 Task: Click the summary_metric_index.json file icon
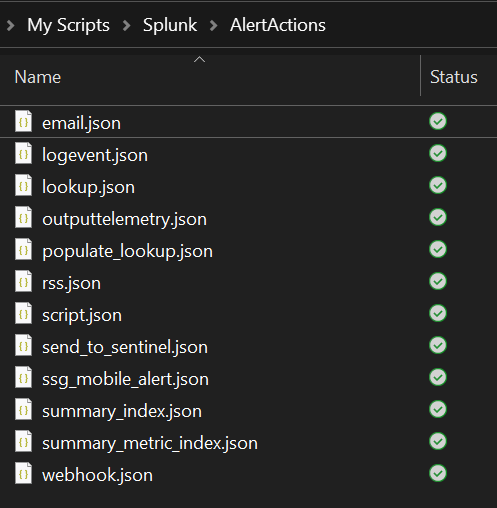23,441
